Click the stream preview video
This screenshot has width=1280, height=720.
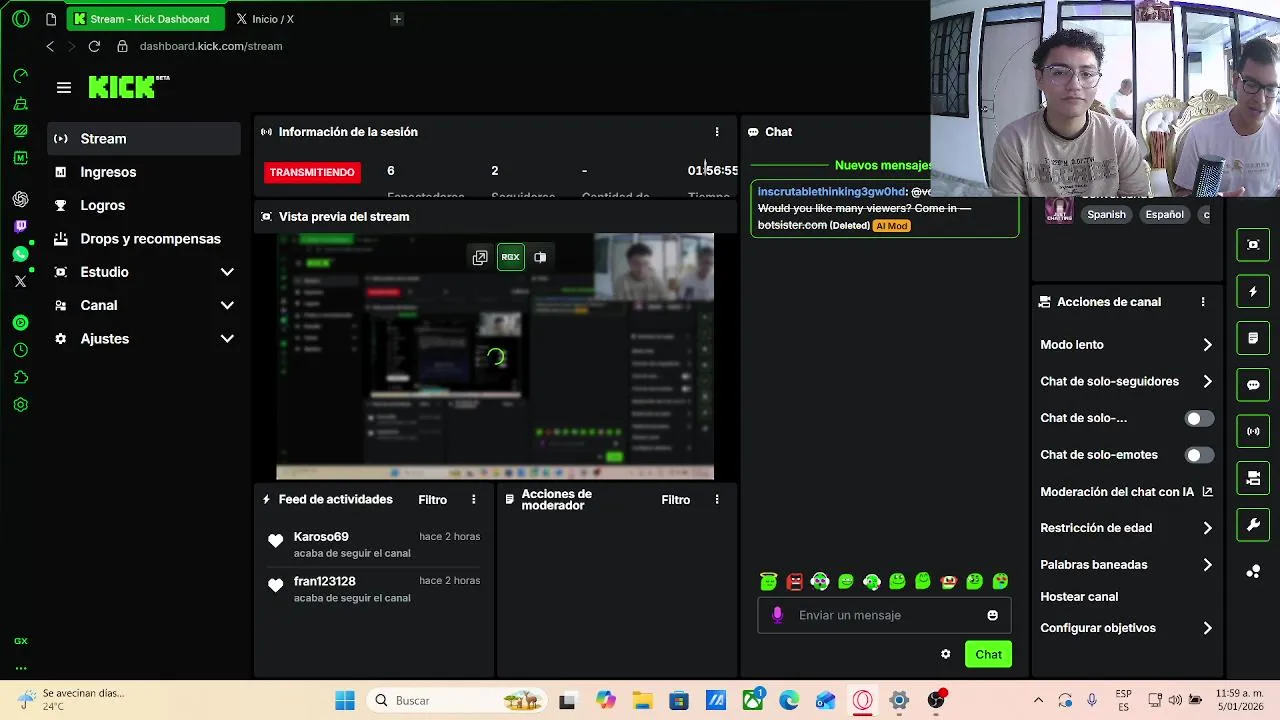click(495, 357)
